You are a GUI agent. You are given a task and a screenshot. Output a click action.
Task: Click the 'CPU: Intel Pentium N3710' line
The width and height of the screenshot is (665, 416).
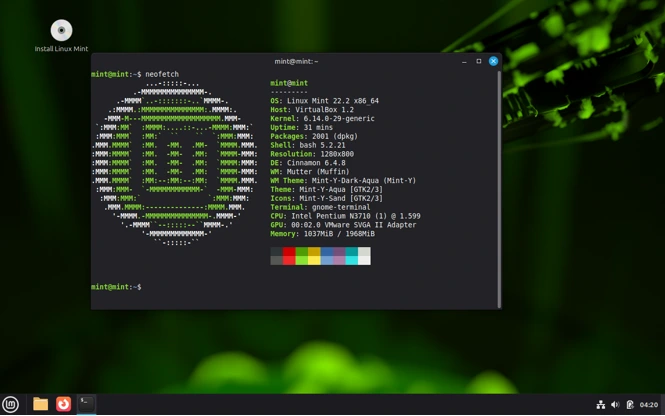(345, 217)
